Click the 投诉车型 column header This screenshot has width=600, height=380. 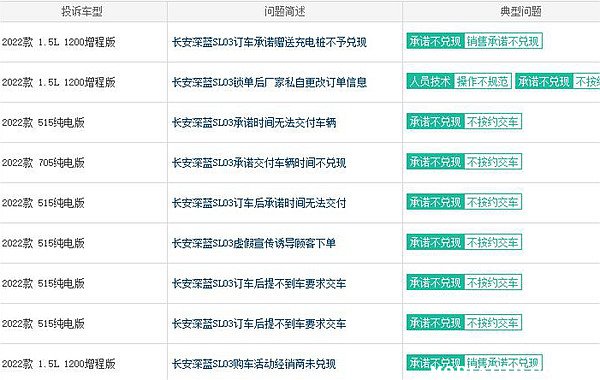coord(82,11)
